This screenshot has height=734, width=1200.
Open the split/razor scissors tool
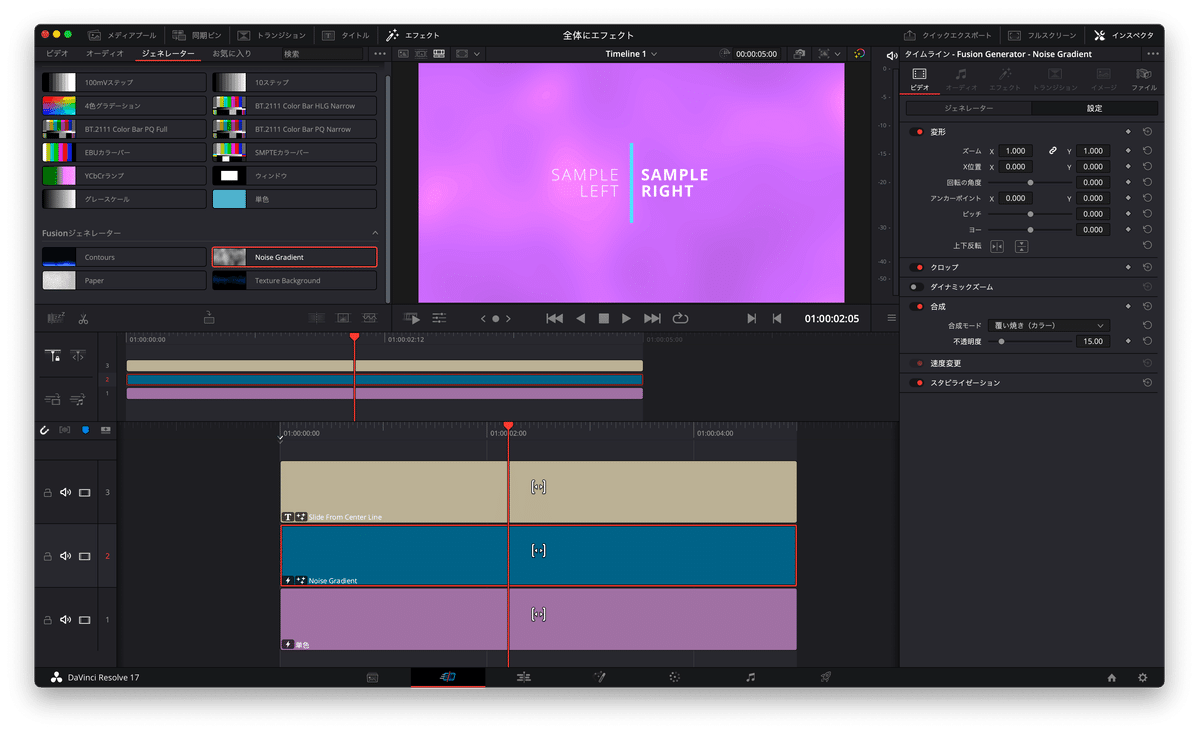(83, 319)
